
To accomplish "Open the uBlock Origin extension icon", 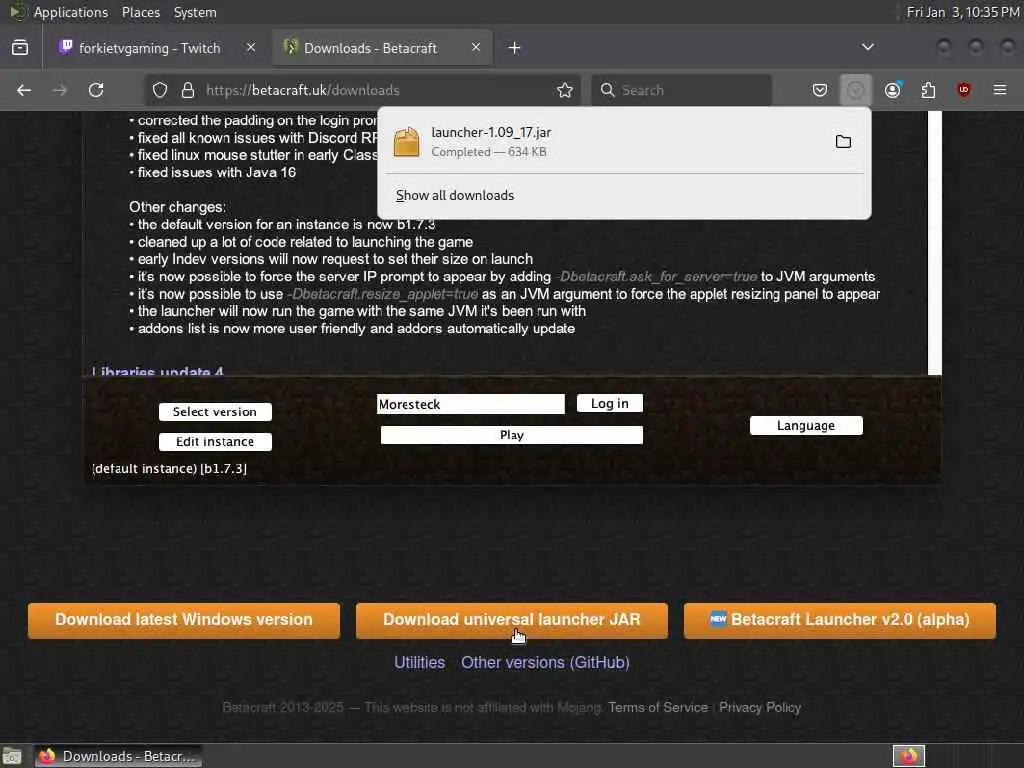I will tap(964, 90).
